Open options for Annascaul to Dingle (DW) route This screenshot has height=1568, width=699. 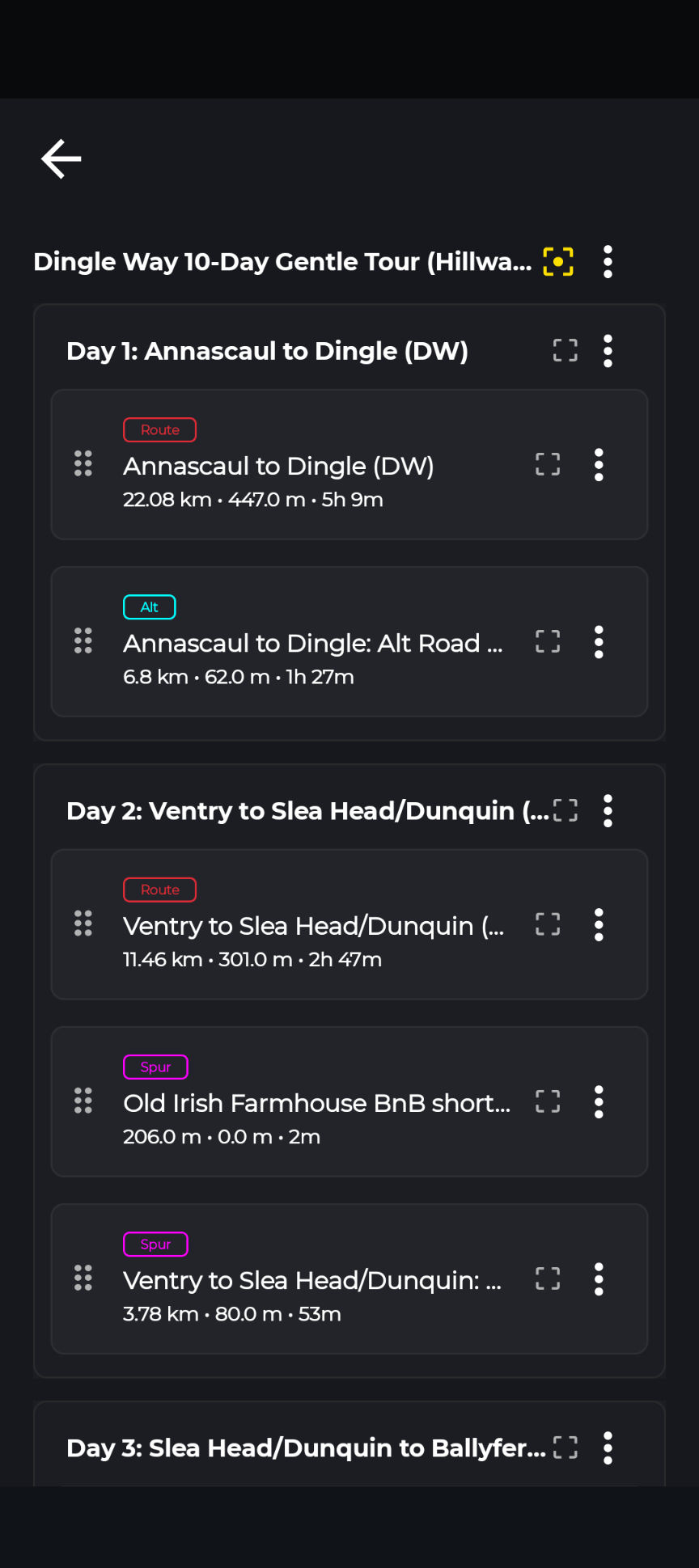(x=599, y=465)
